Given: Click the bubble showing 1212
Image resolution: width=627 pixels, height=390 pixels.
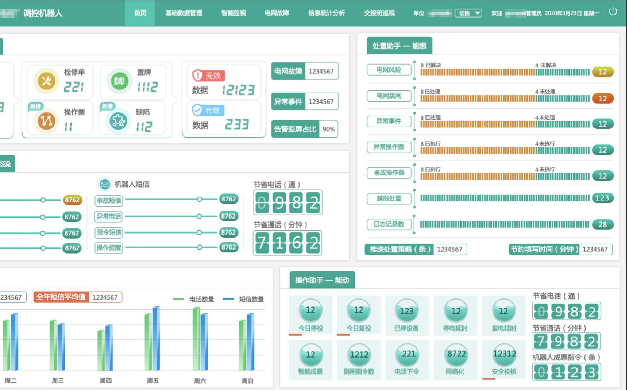Looking at the screenshot, I should (359, 355).
